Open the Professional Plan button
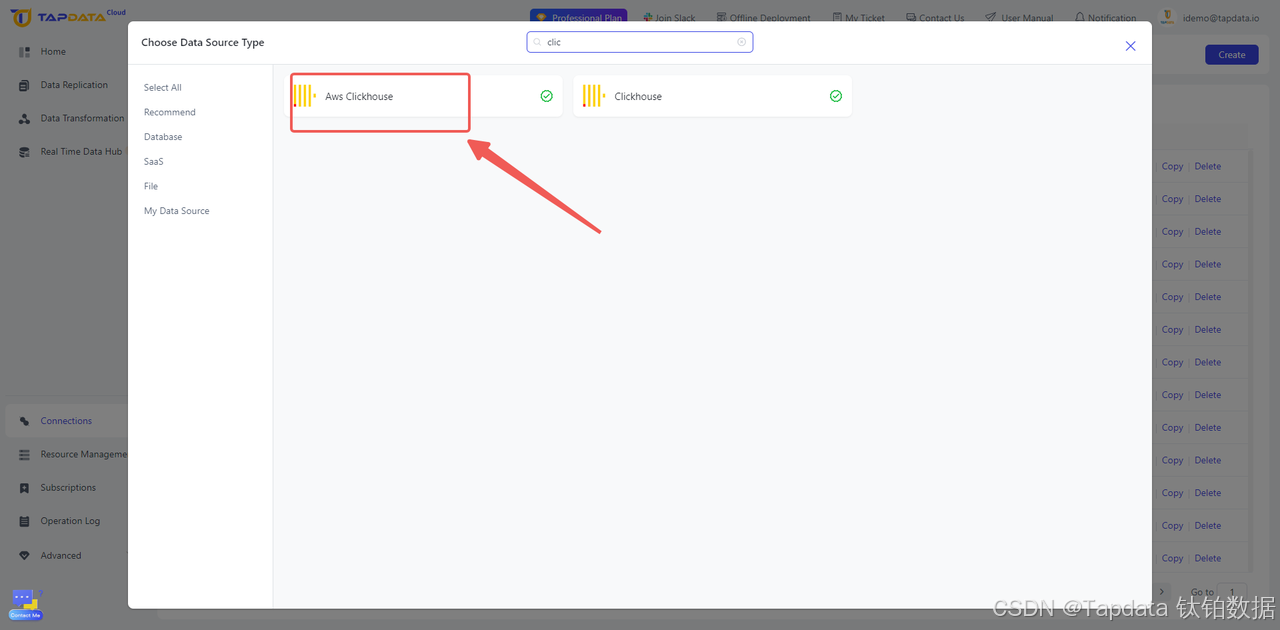Screen dimensions: 1280x630 (578, 17)
